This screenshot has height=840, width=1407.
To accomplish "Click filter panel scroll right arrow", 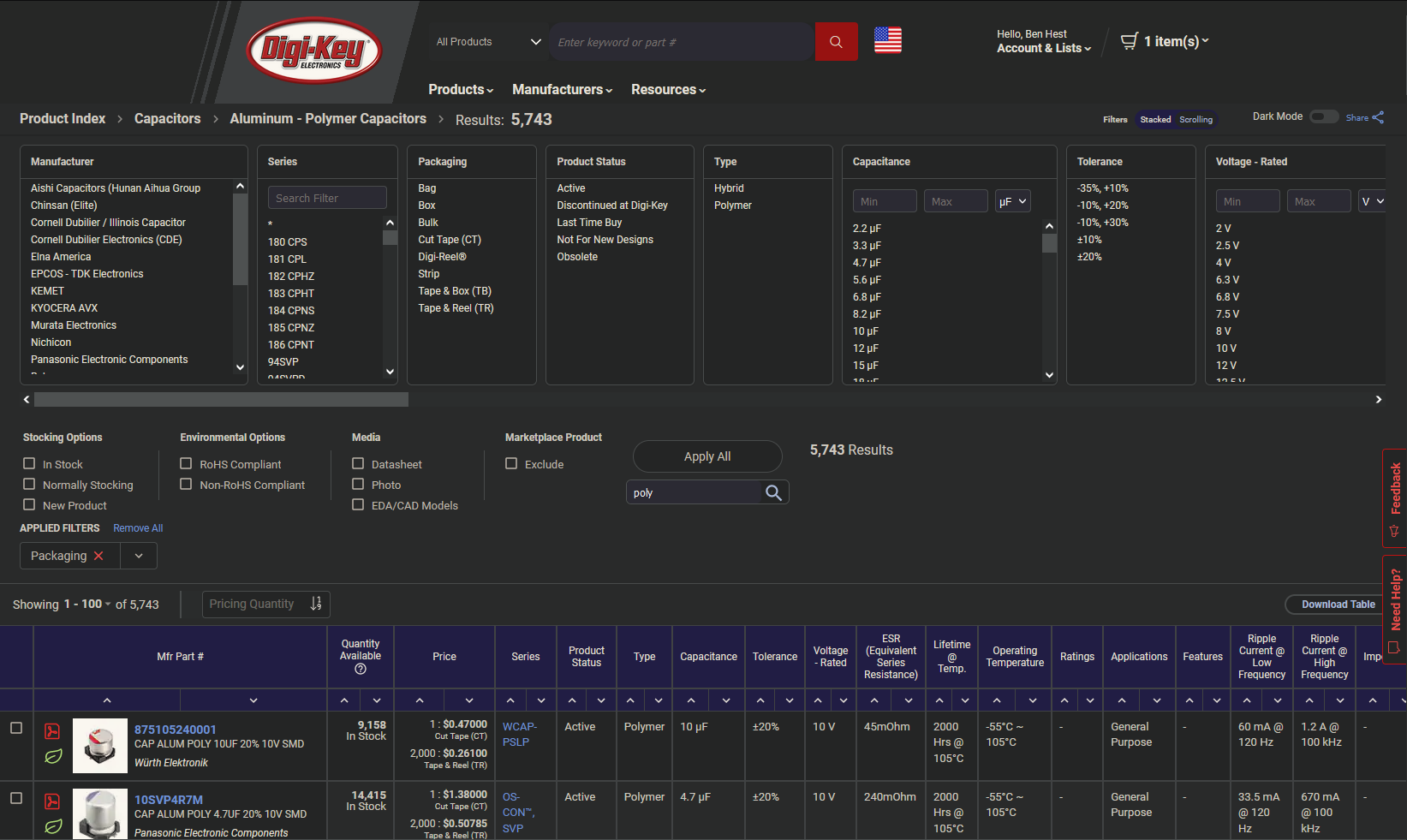I will point(1378,400).
